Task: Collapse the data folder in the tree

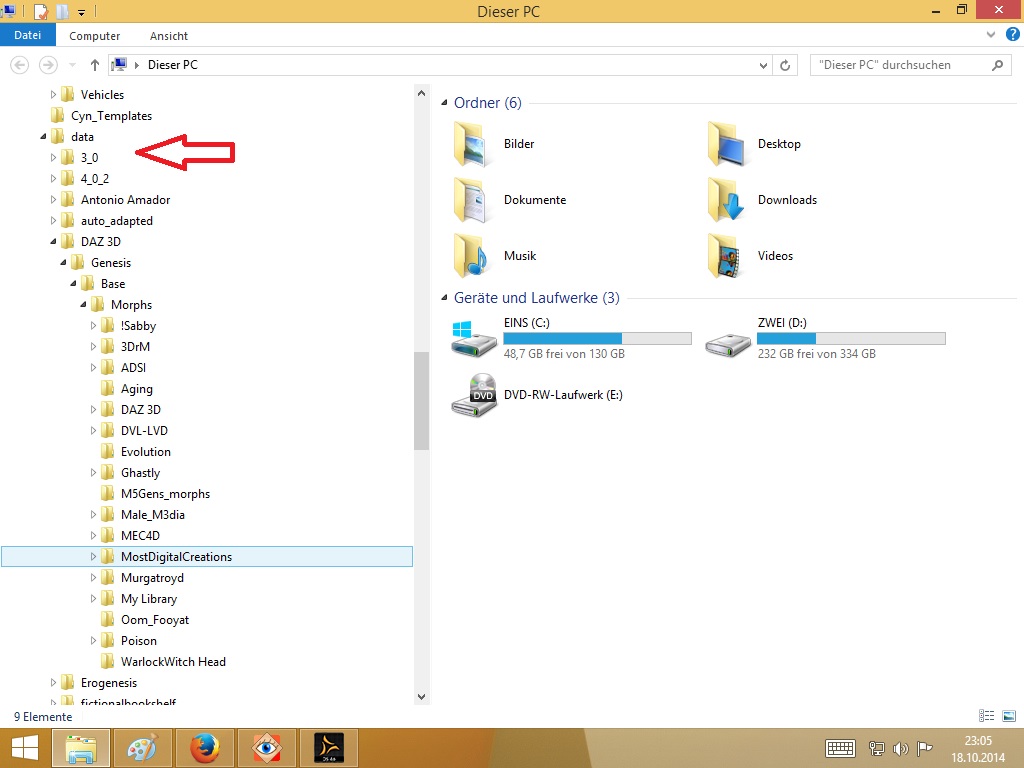Action: (x=44, y=136)
